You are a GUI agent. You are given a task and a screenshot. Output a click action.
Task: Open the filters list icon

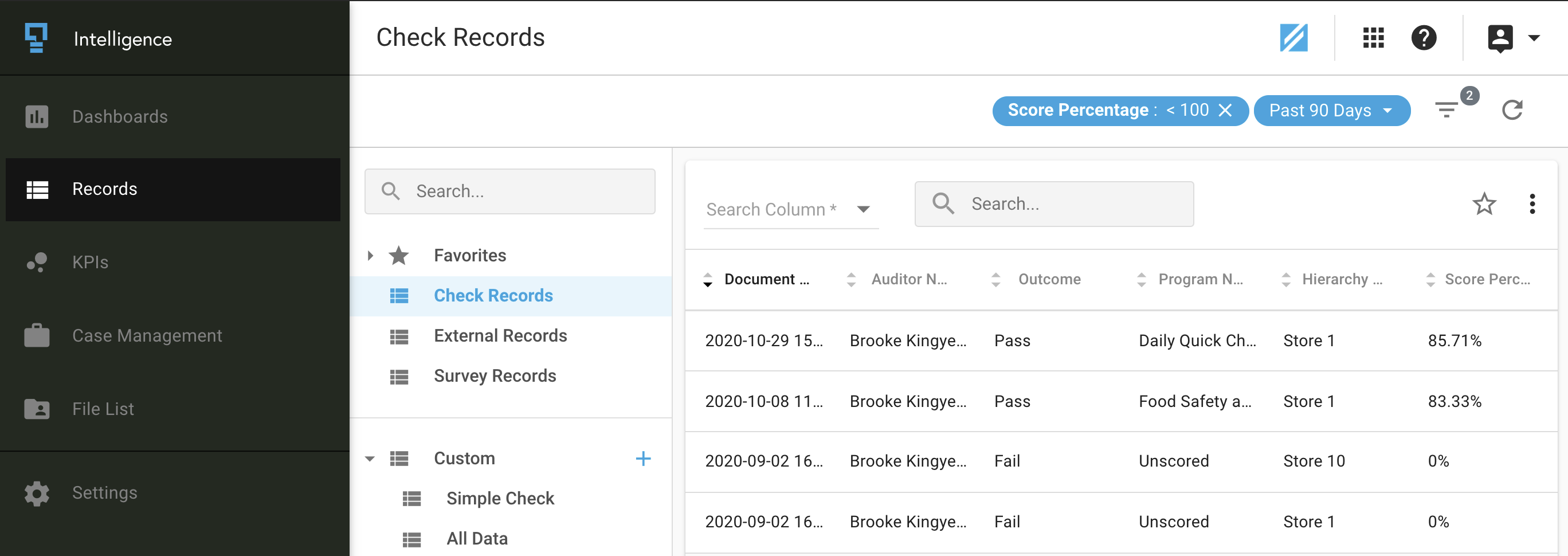1447,110
